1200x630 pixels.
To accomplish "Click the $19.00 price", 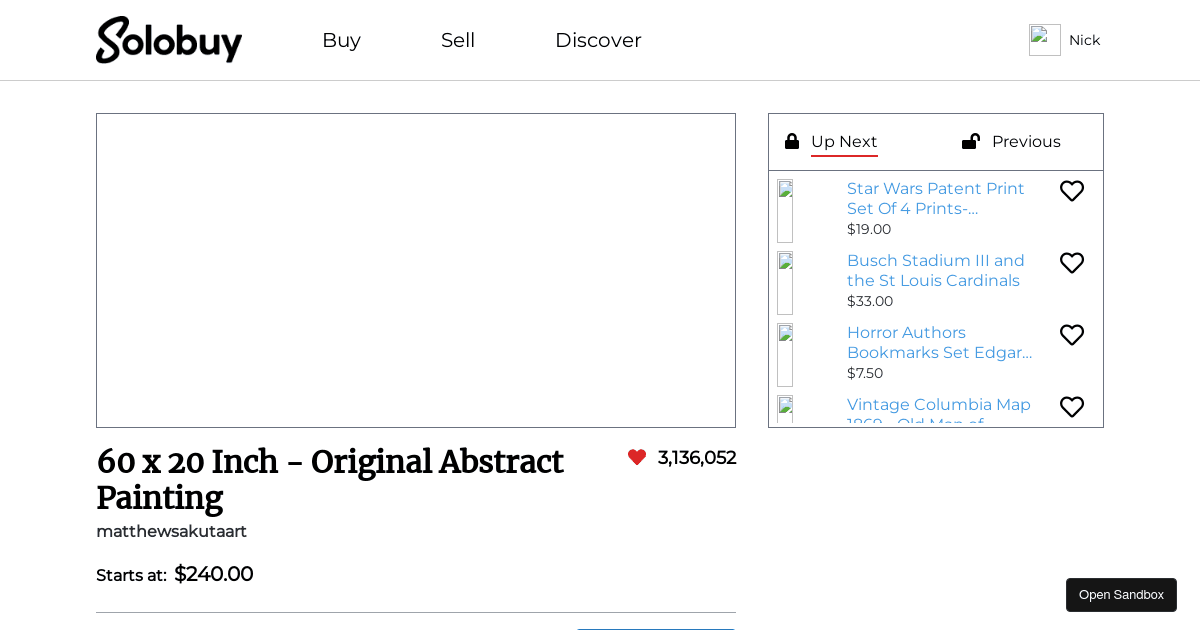I will point(869,229).
